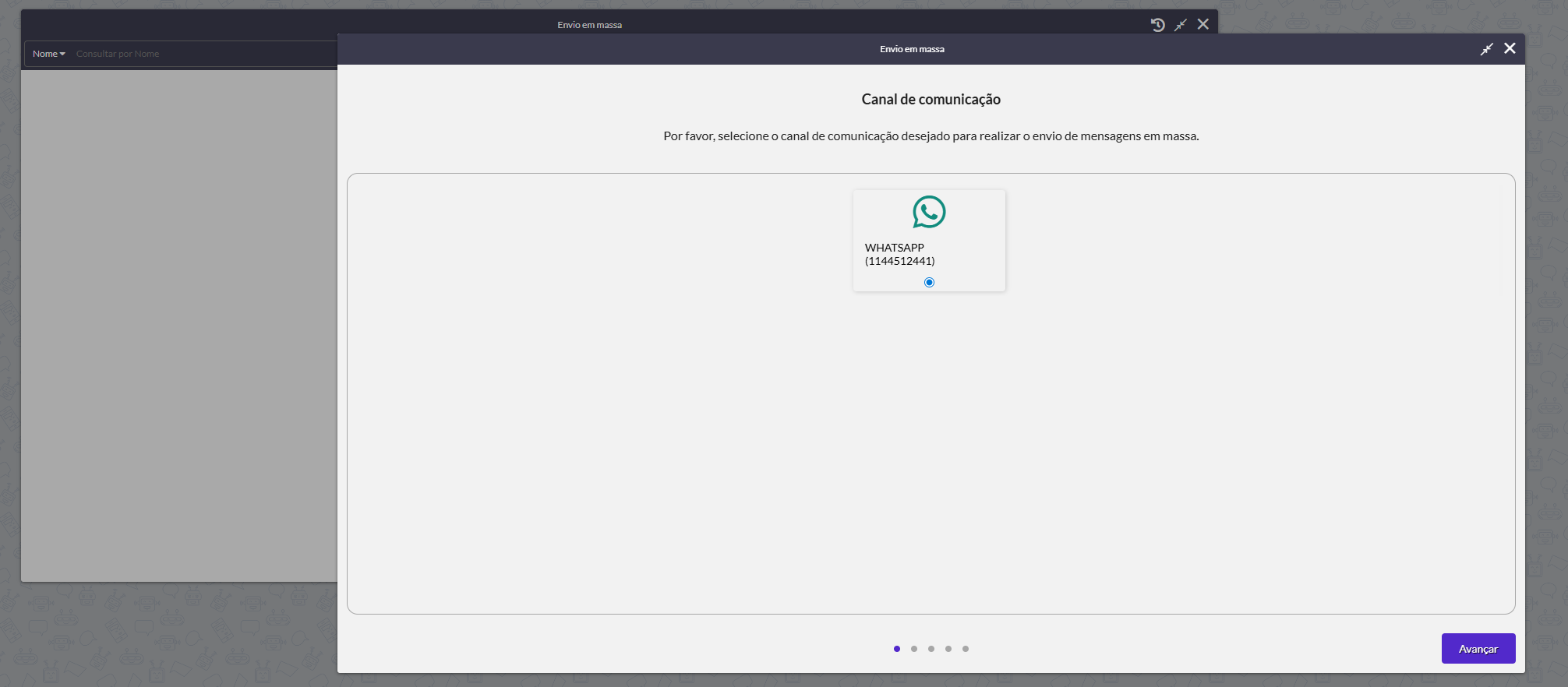
Task: Jump to fourth step pagination dot
Action: tap(948, 649)
